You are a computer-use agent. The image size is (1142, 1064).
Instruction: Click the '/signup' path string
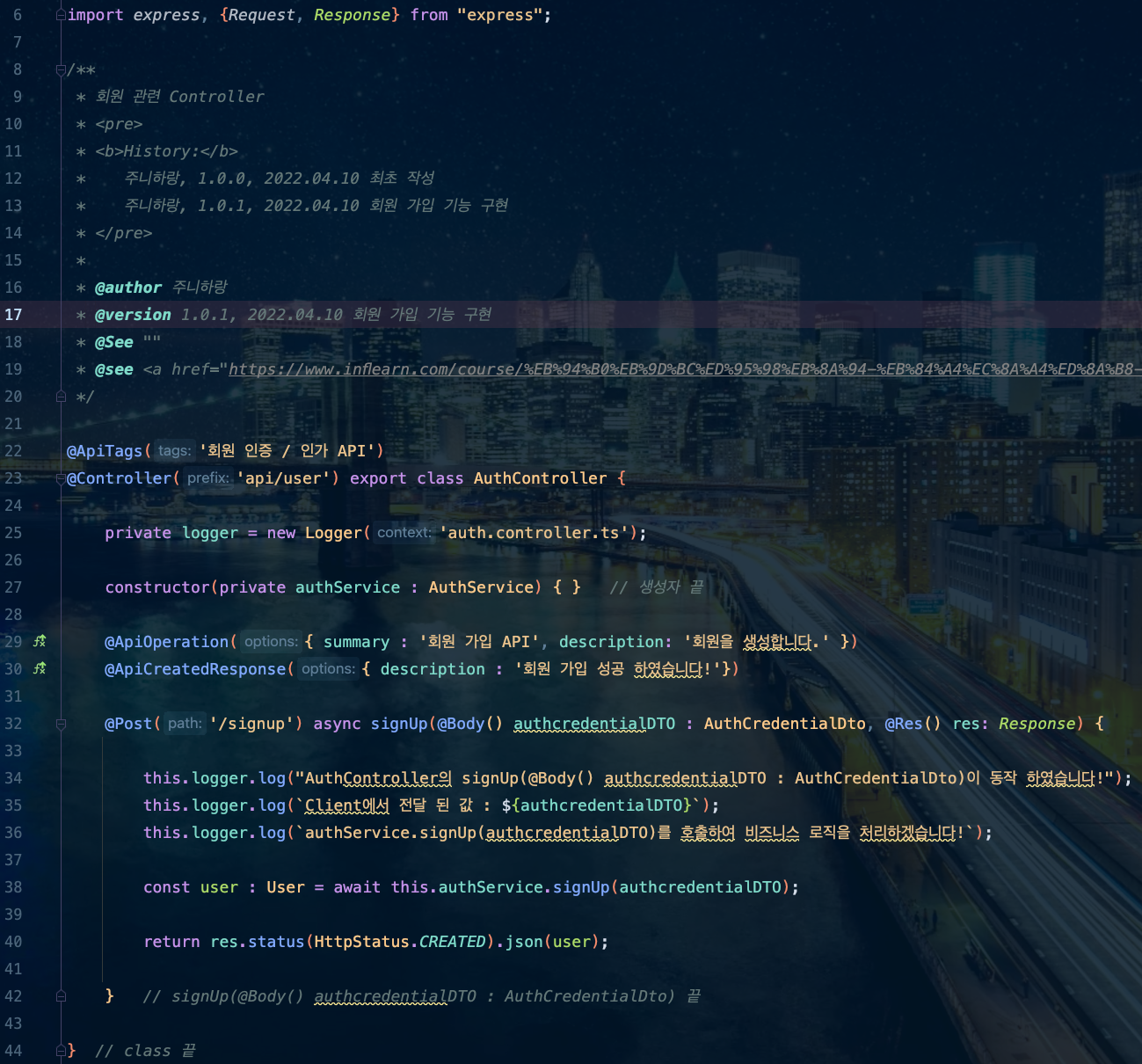pyautogui.click(x=251, y=724)
